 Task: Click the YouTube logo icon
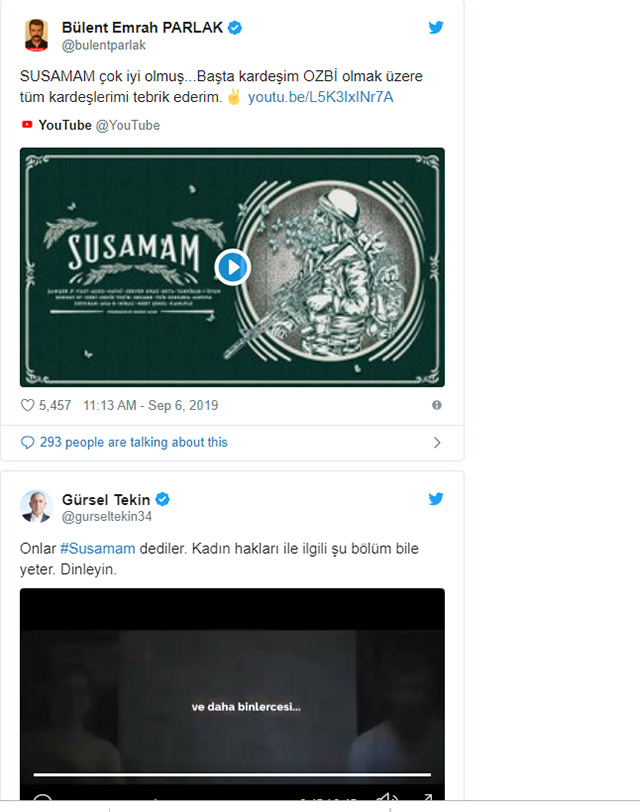pos(27,126)
